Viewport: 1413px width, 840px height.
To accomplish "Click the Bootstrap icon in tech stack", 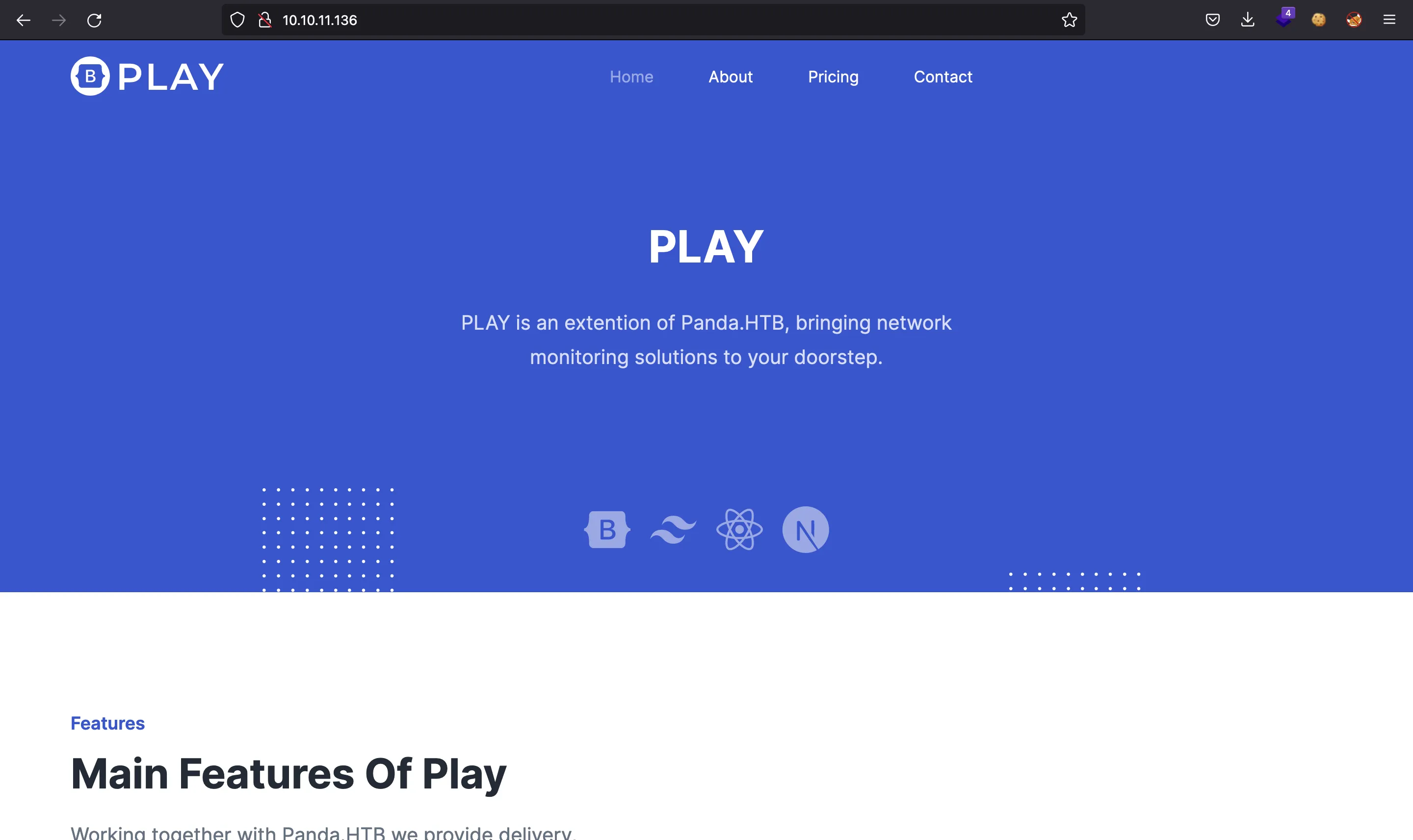I will [x=608, y=530].
